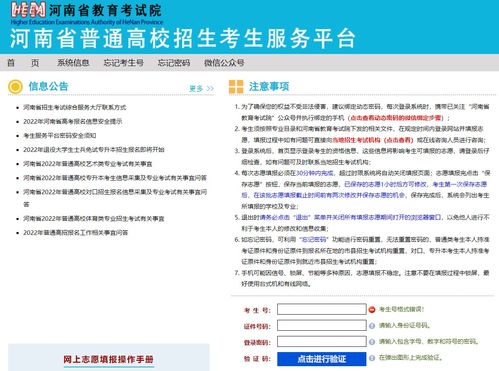Image resolution: width=499 pixels, height=371 pixels.
Task: Click the 信息公告 heading
Action: coord(48,86)
